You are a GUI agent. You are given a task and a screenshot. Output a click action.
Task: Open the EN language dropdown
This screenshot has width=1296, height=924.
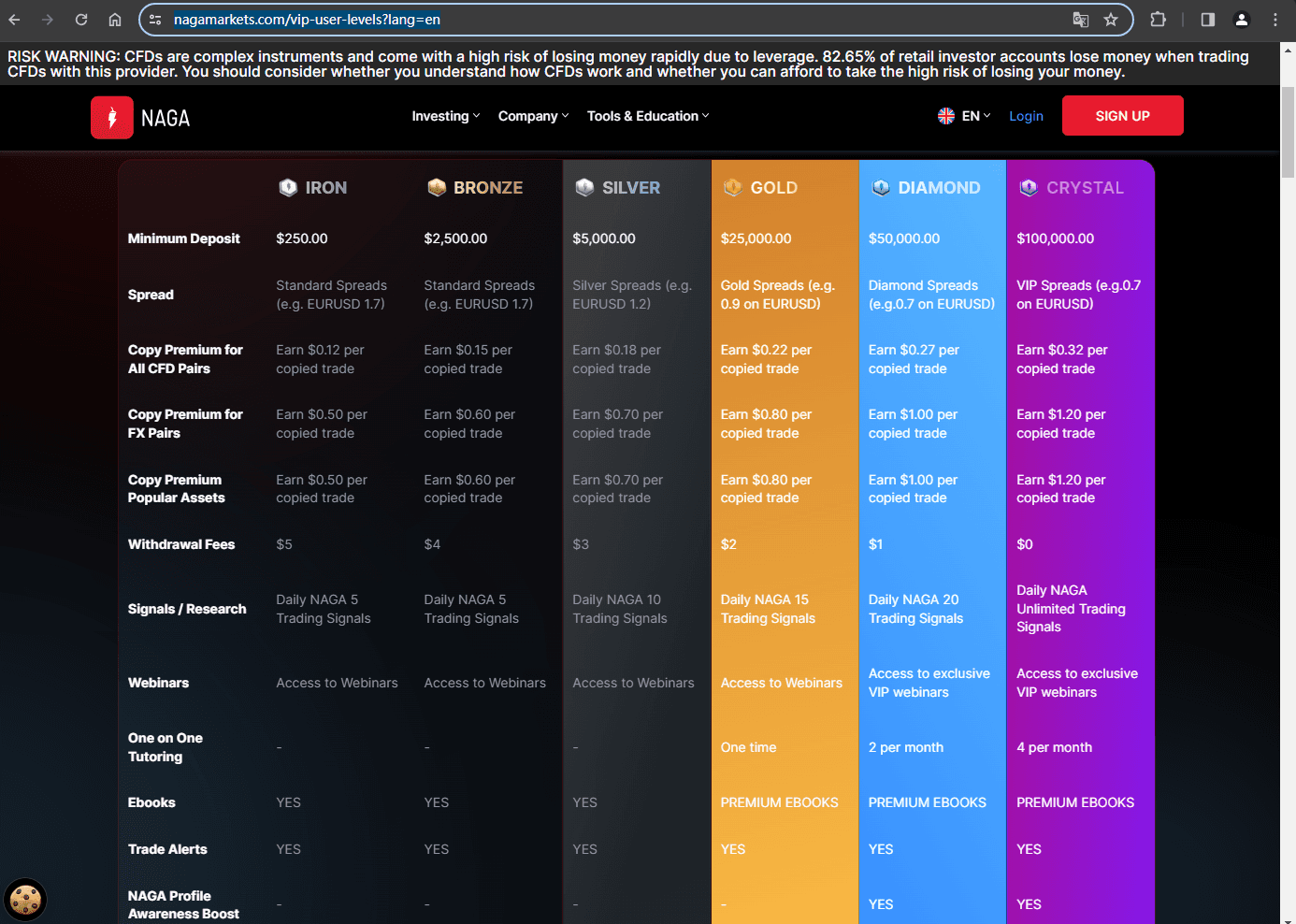(x=975, y=116)
